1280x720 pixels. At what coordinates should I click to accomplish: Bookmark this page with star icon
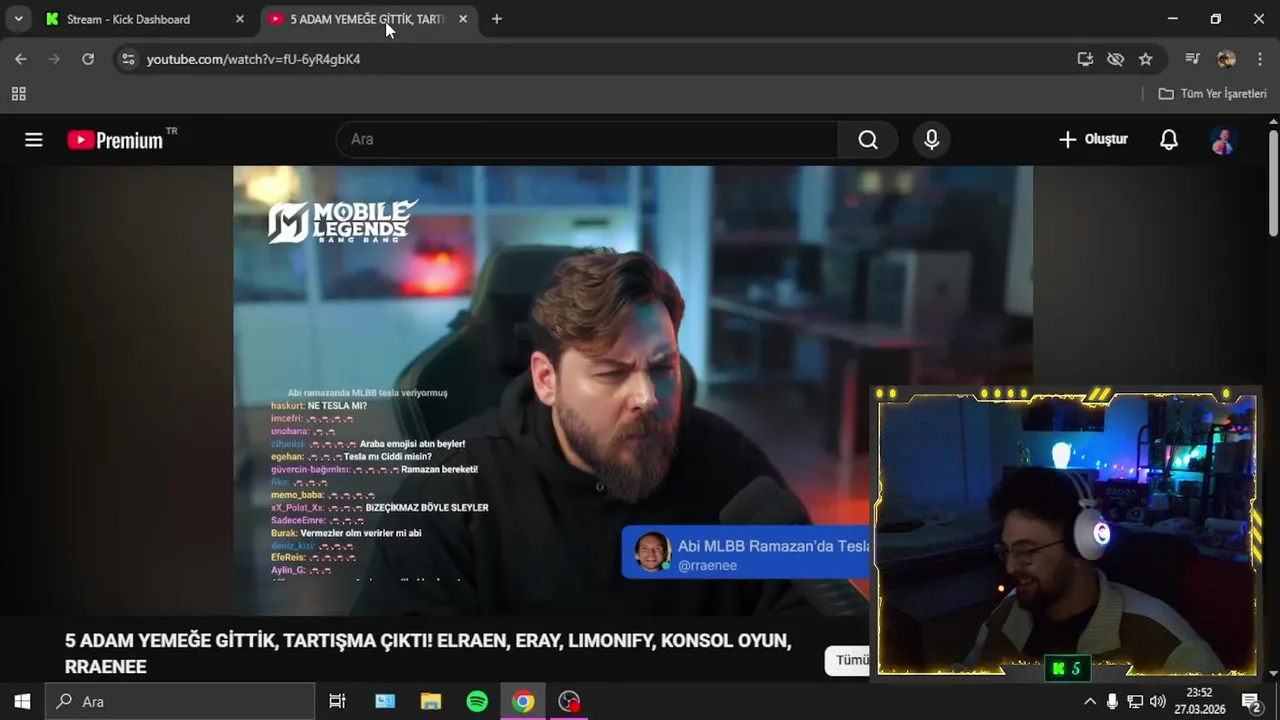coord(1145,59)
